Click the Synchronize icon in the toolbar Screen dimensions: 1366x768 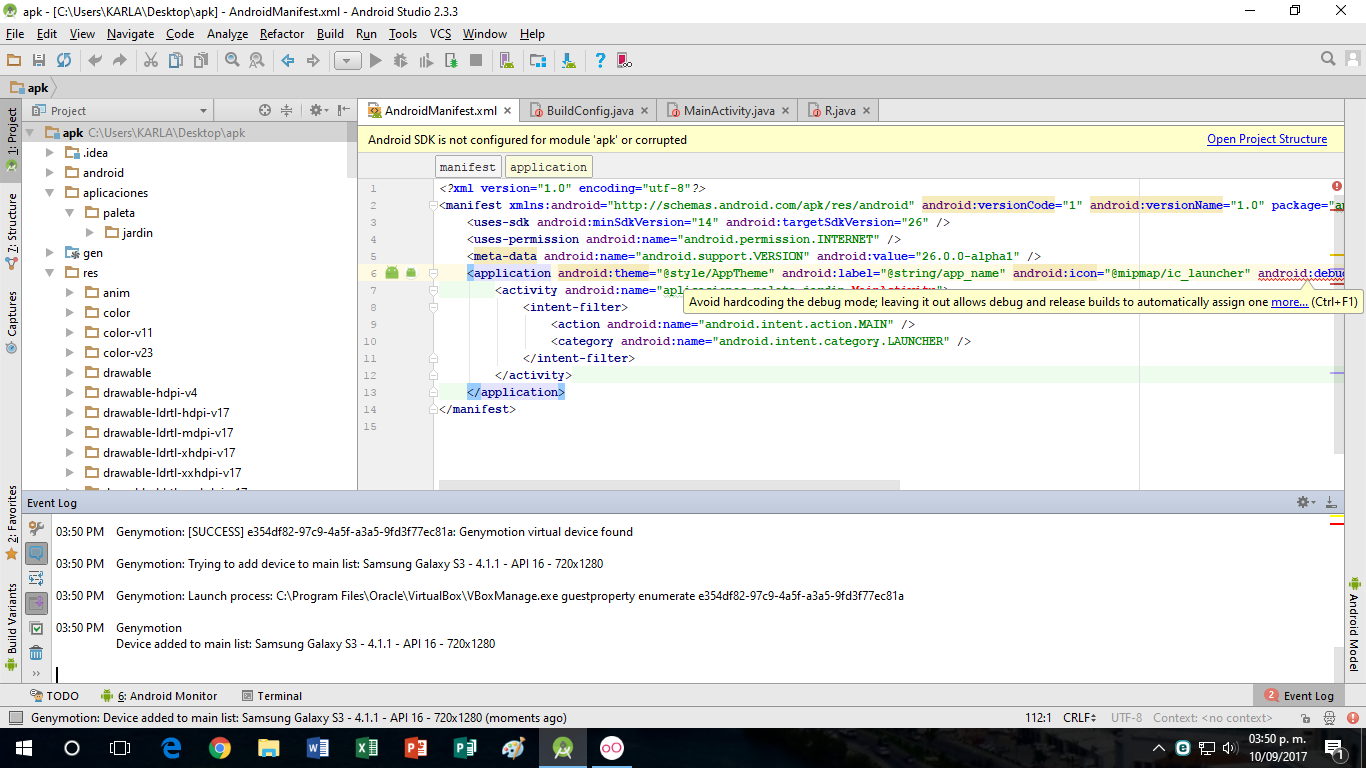64,61
